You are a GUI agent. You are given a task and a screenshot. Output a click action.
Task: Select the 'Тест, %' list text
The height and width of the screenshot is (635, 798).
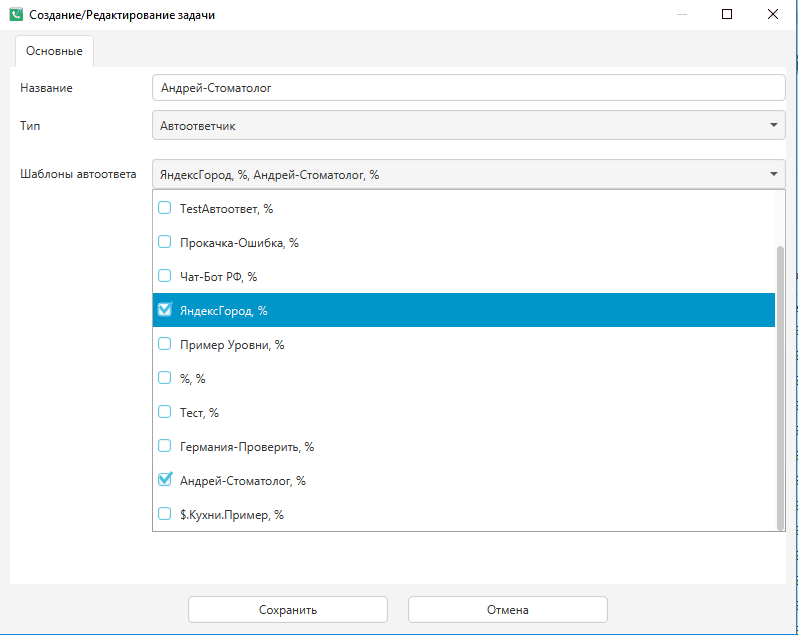pyautogui.click(x=199, y=413)
